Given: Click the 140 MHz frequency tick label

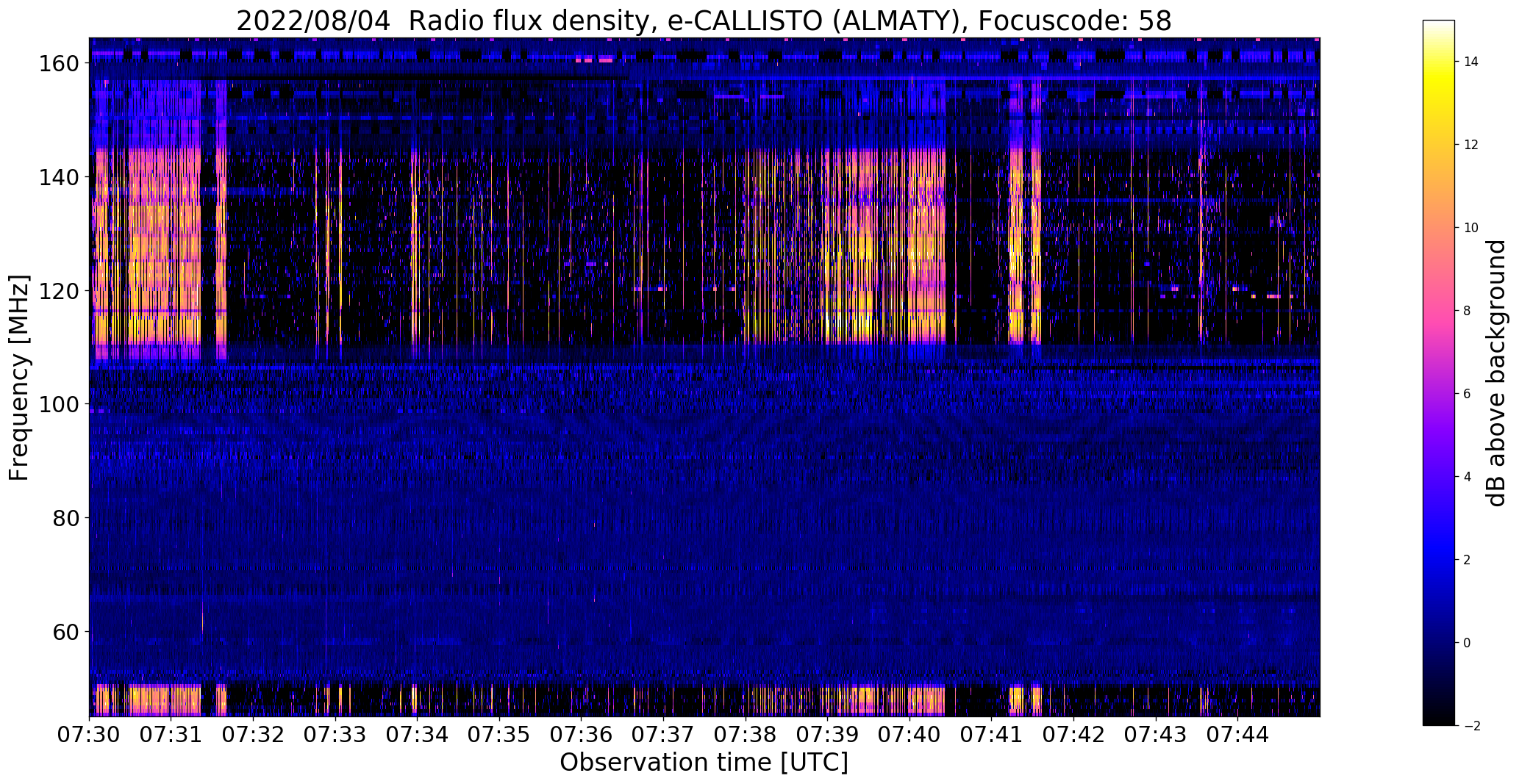Looking at the screenshot, I should pos(58,177).
